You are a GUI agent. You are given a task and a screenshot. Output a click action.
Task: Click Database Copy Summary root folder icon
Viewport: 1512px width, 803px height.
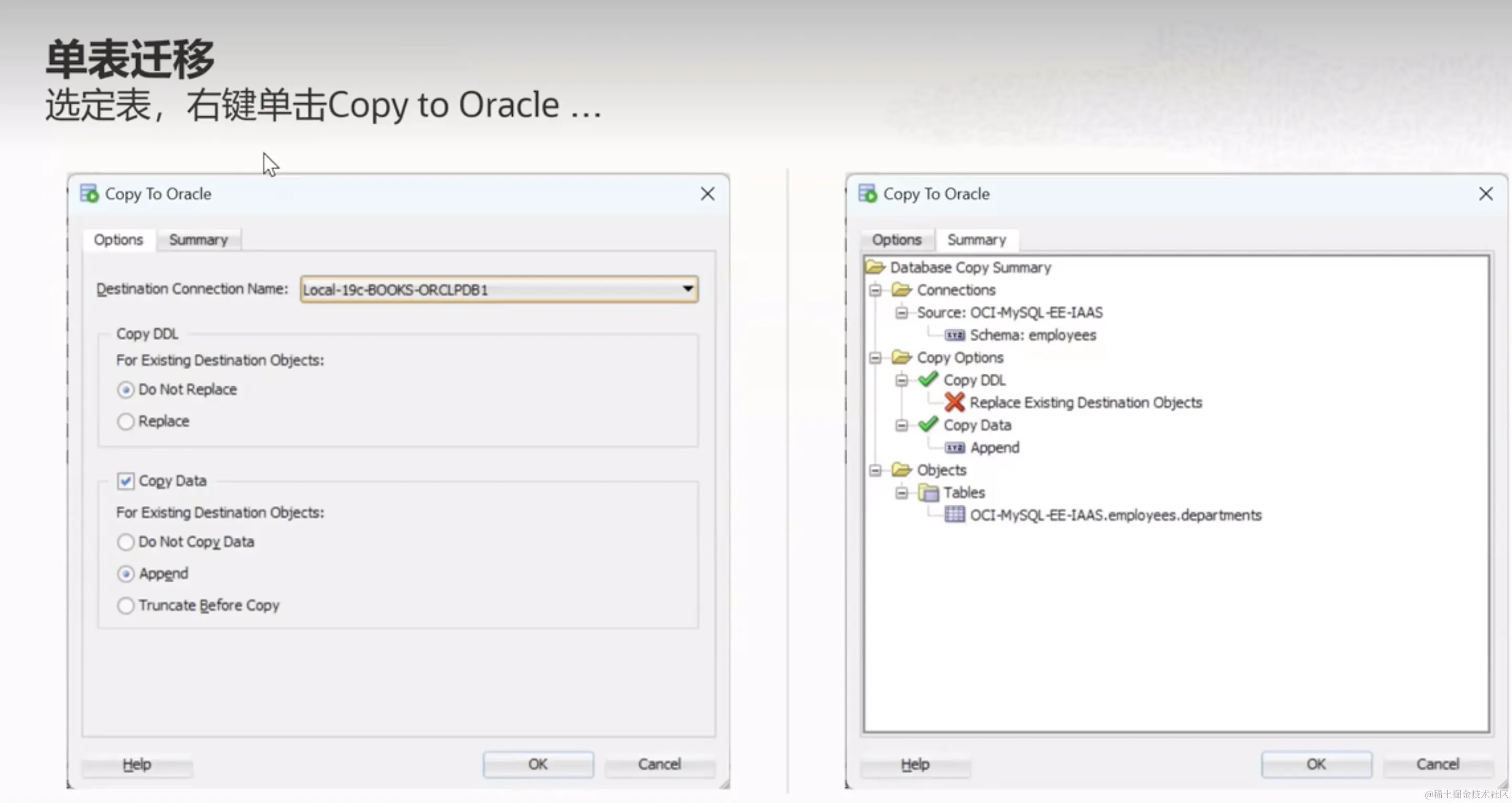(875, 268)
